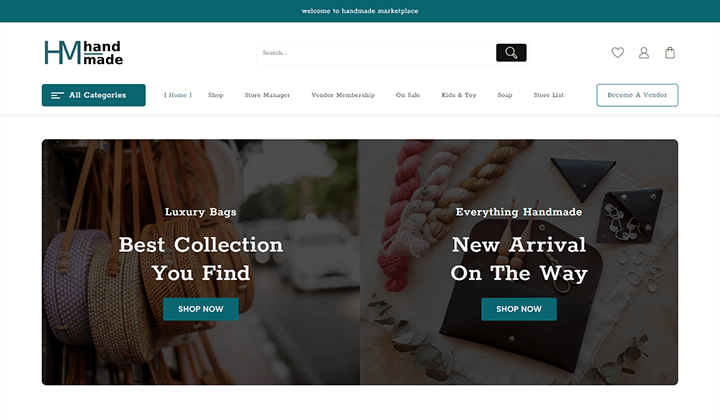
Task: Focus the Search input field
Action: [377, 53]
